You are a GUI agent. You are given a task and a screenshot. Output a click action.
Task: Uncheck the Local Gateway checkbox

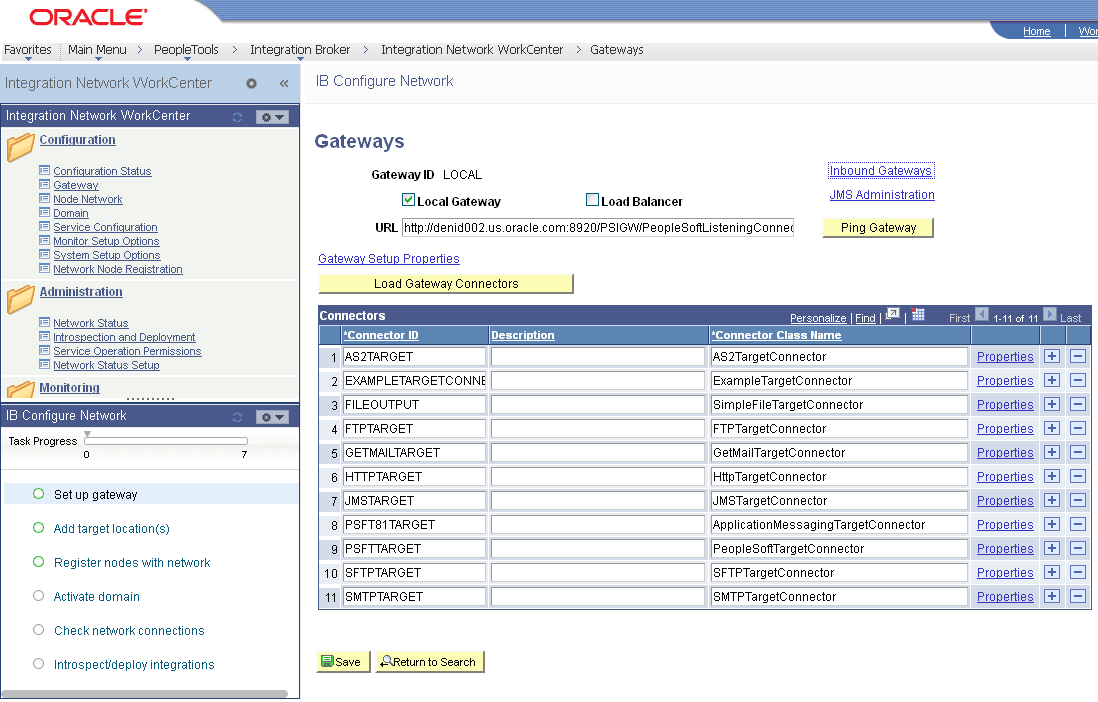(408, 199)
